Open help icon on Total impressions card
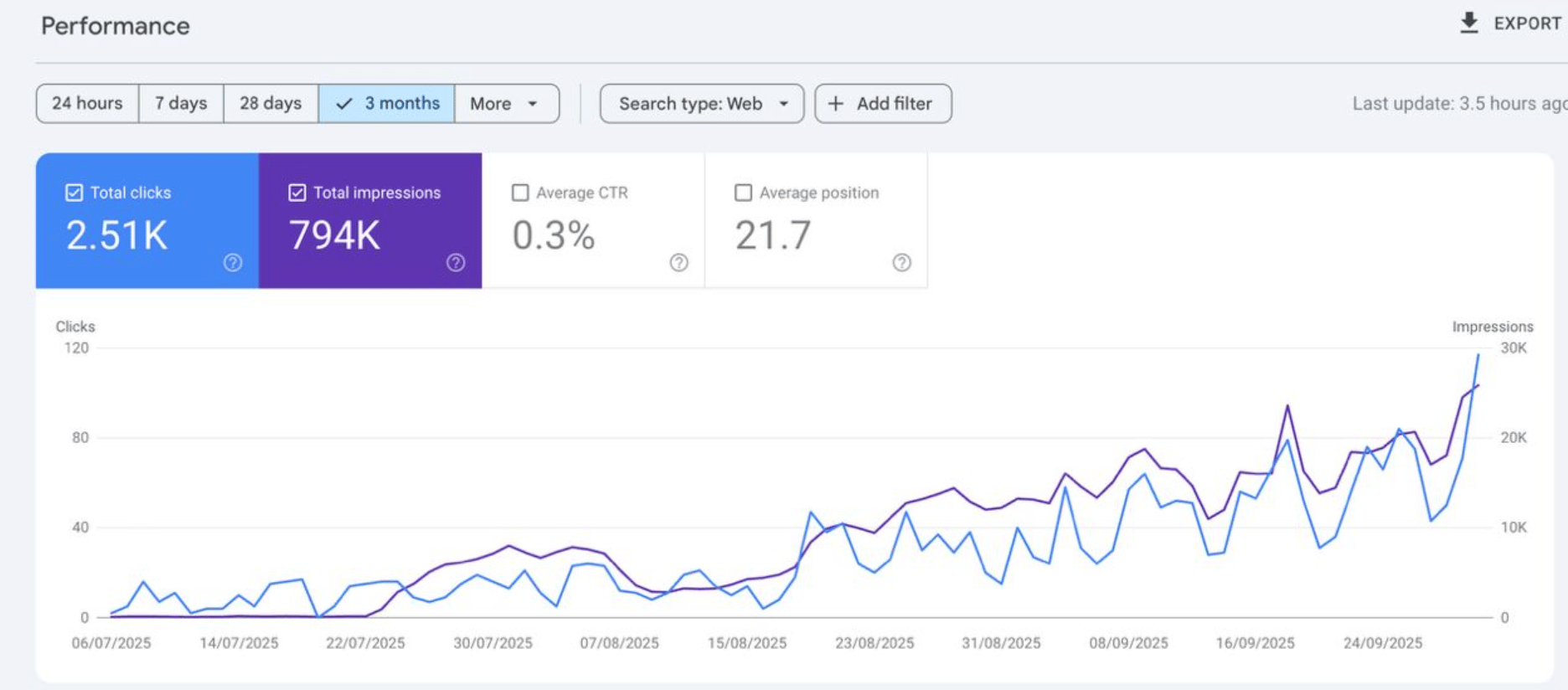The width and height of the screenshot is (1568, 690). pos(456,263)
